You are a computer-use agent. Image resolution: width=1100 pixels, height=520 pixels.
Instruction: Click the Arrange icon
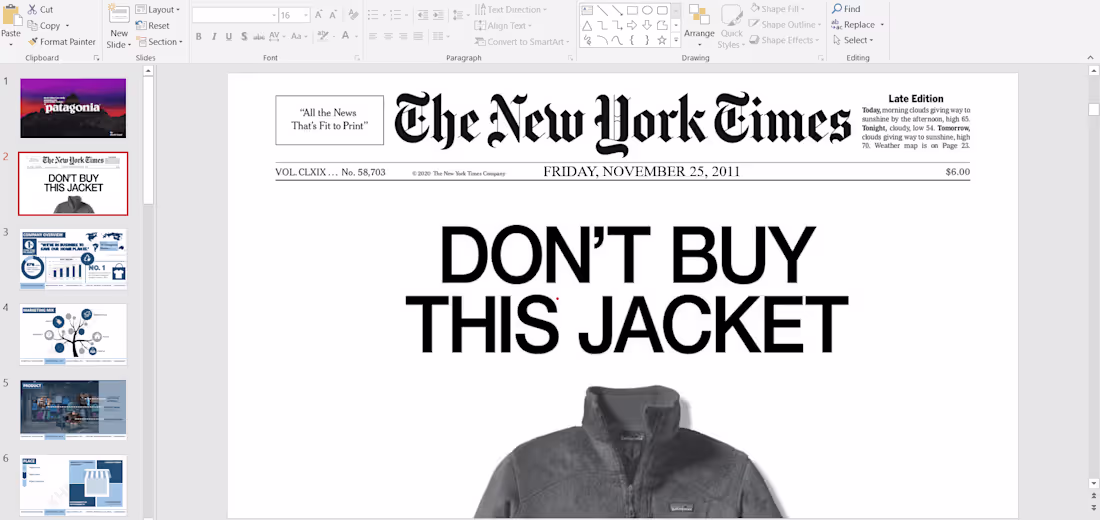(699, 15)
